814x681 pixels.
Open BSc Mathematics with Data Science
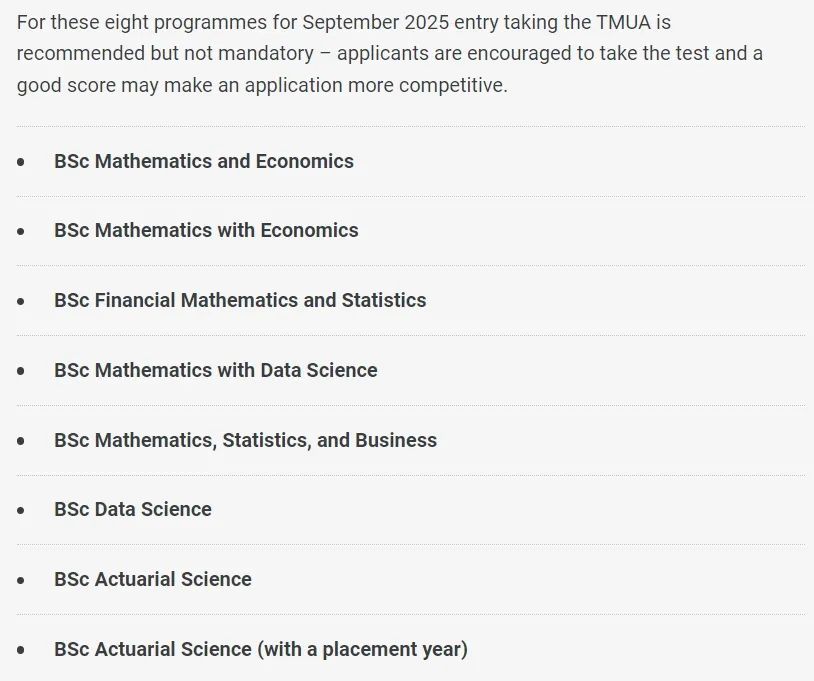click(215, 371)
